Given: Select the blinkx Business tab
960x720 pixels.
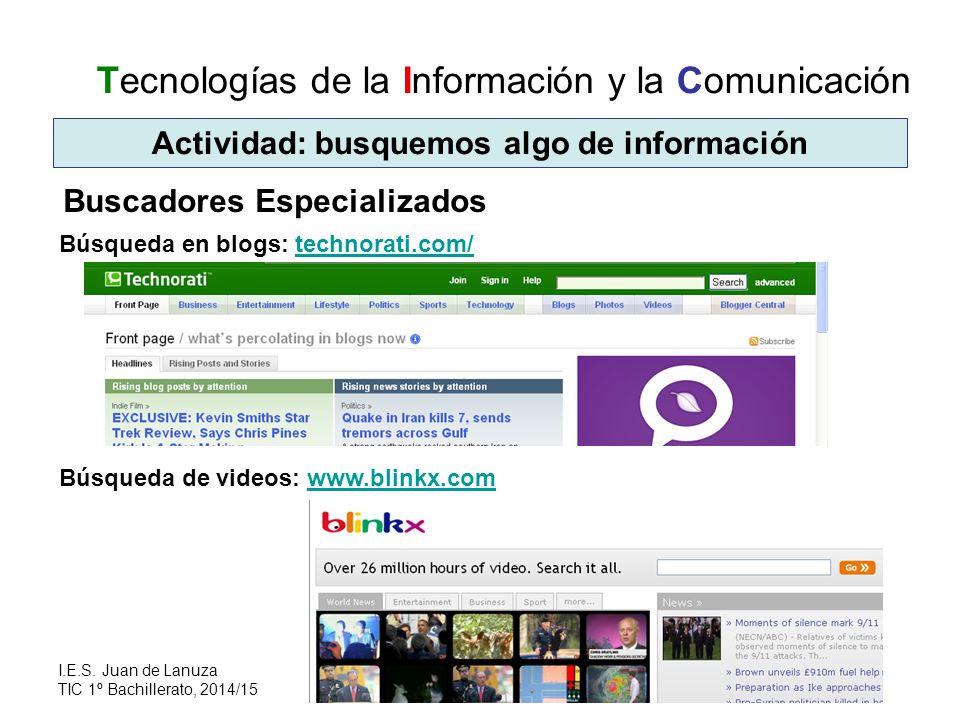Looking at the screenshot, I should click(x=487, y=602).
